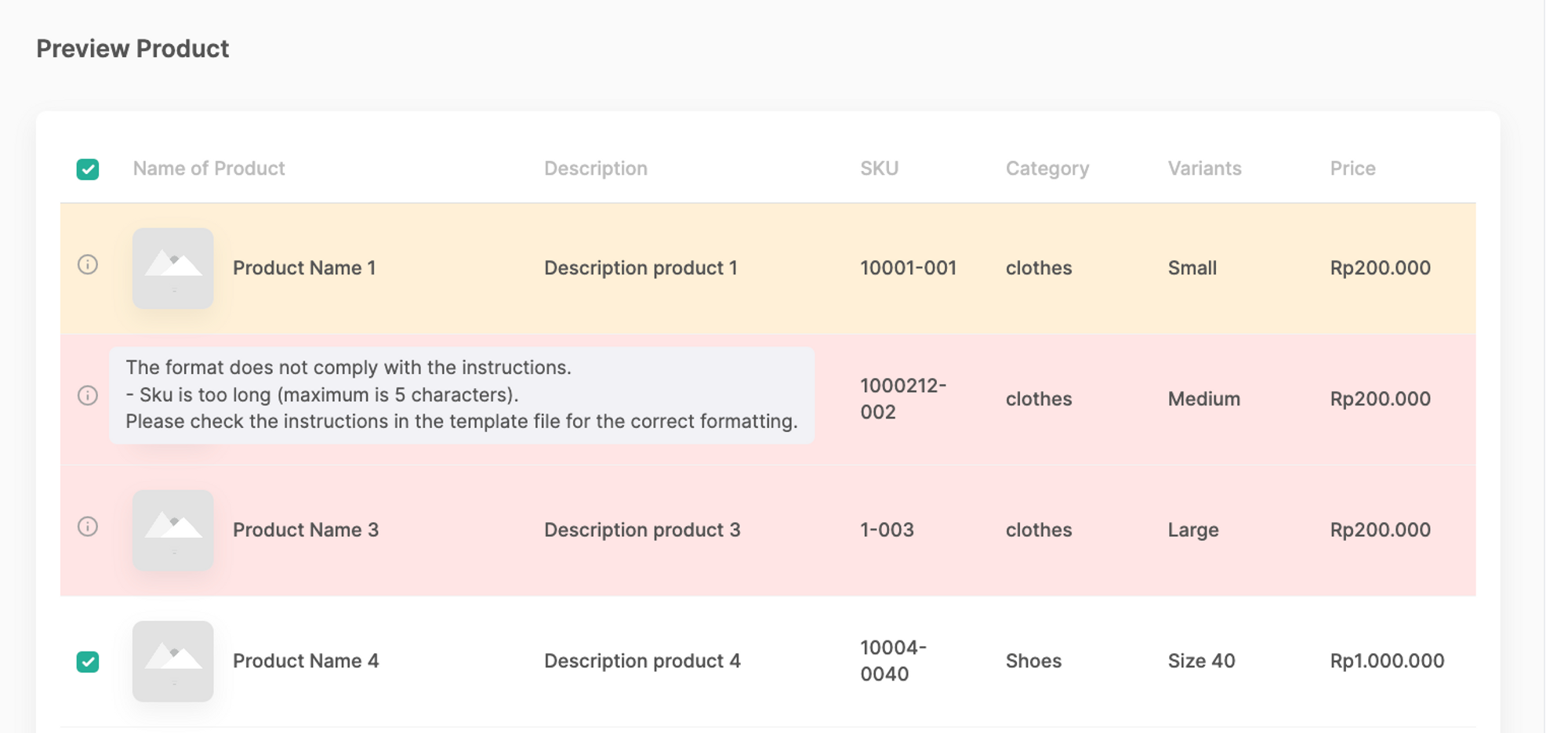
Task: Click info icon beside the SKU error tooltip
Action: pyautogui.click(x=88, y=395)
